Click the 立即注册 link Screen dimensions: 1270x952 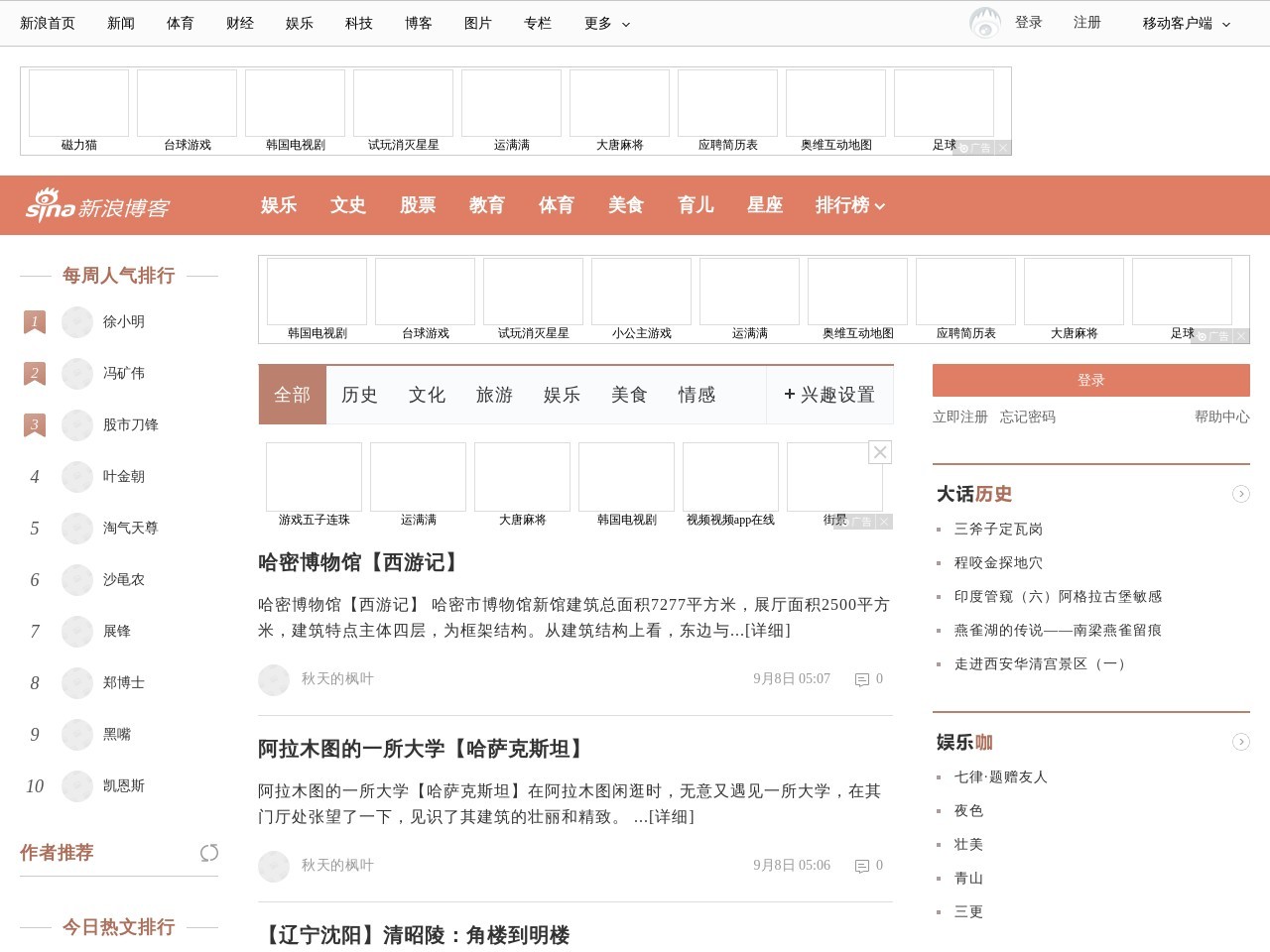coord(960,417)
